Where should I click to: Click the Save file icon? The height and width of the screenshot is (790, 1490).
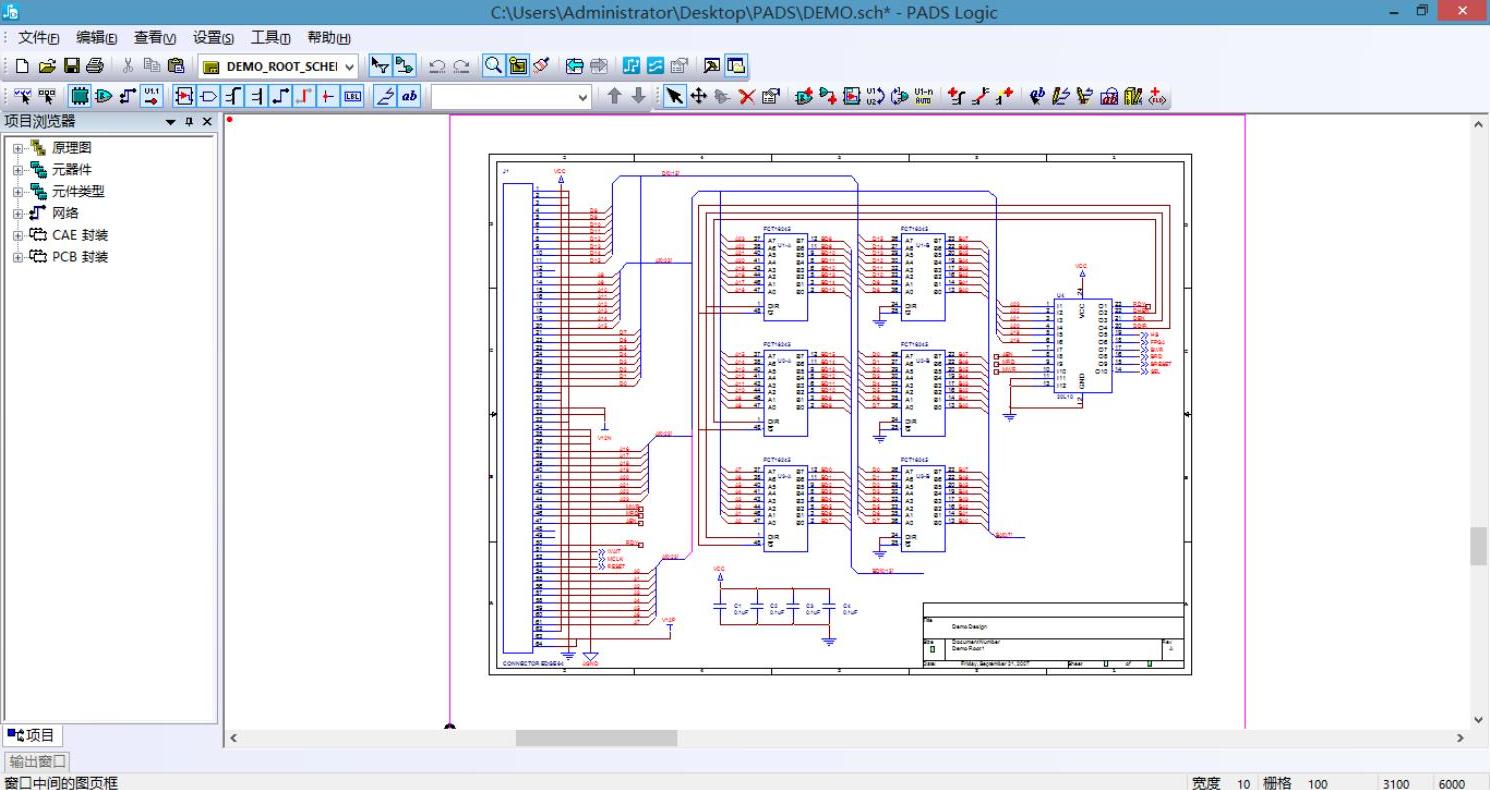[71, 66]
